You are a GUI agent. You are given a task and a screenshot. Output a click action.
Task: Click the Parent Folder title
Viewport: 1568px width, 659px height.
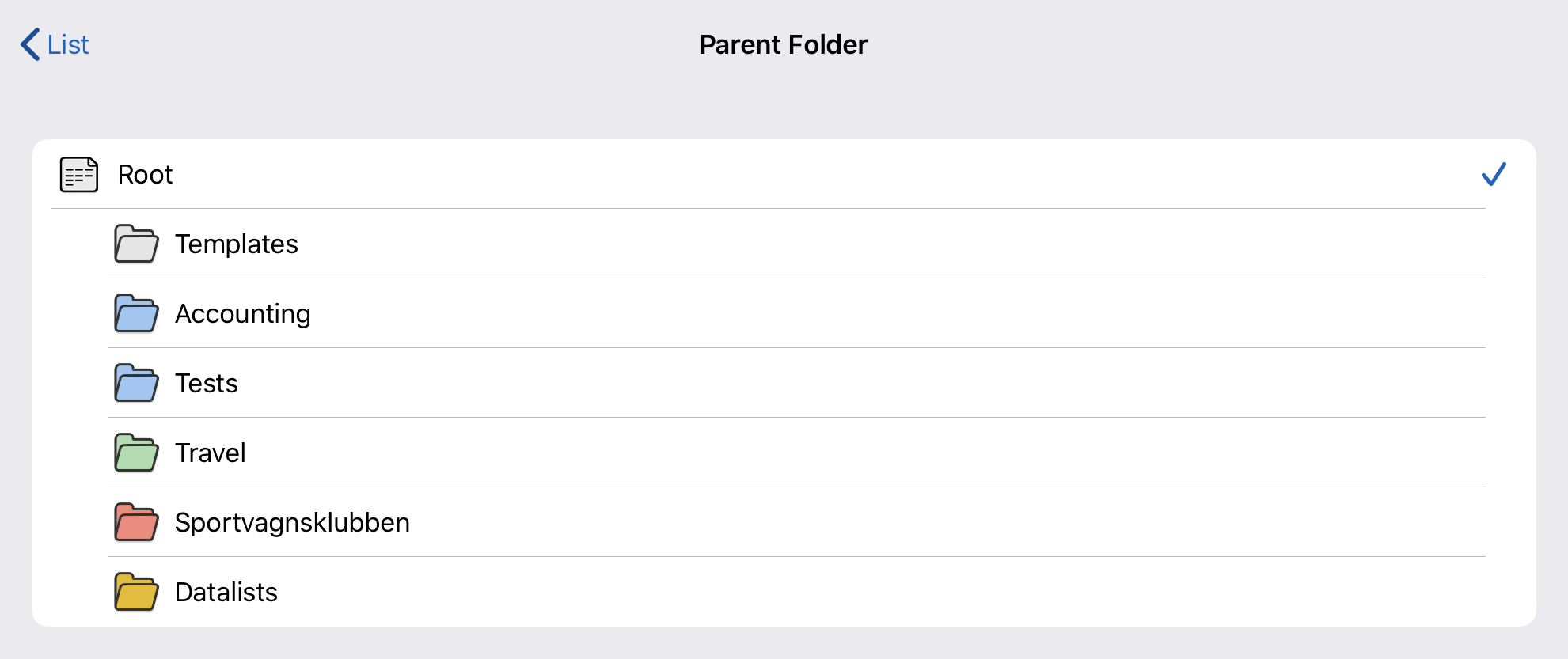point(783,45)
